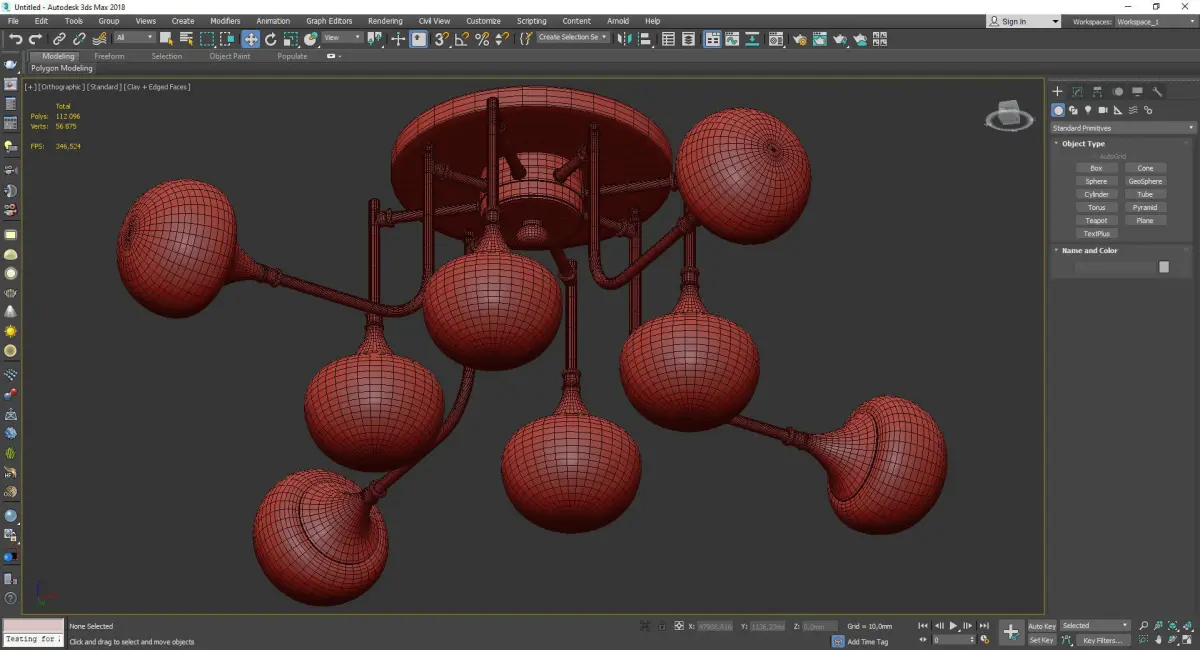
Task: Select the Cameras category in Create panel
Action: 1103,110
